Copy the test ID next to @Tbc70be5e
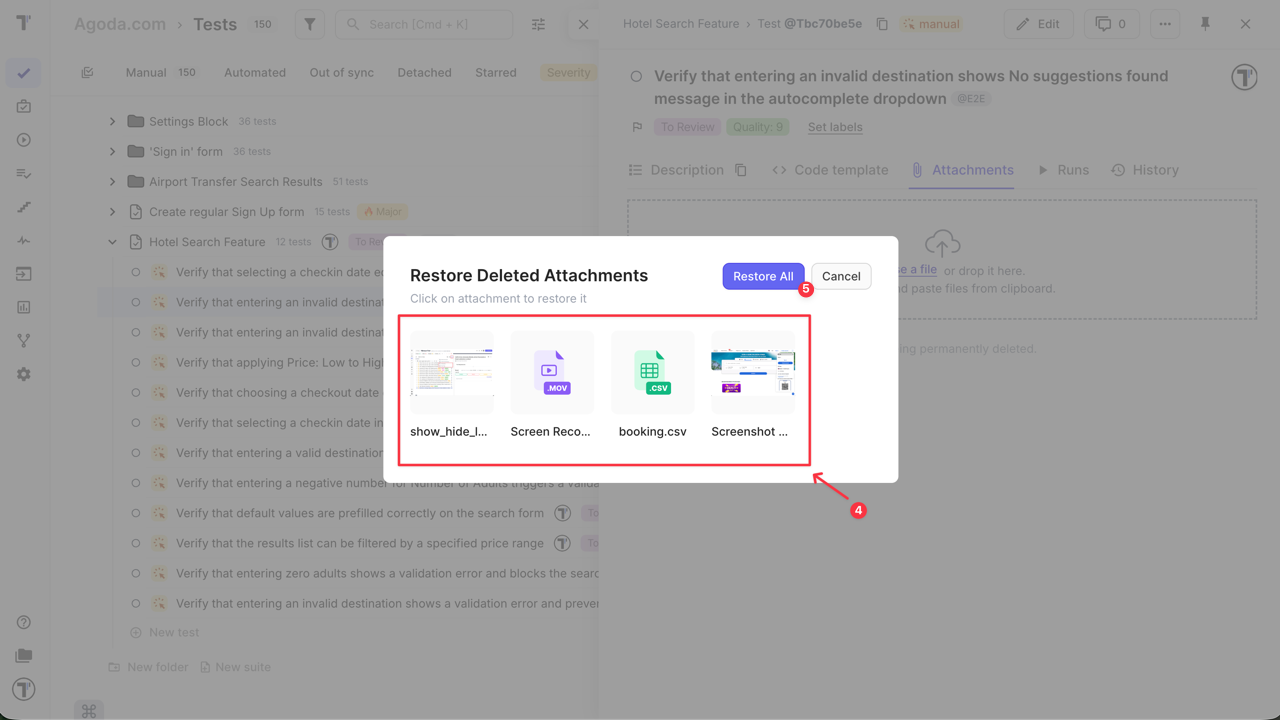The width and height of the screenshot is (1280, 720). [x=881, y=23]
